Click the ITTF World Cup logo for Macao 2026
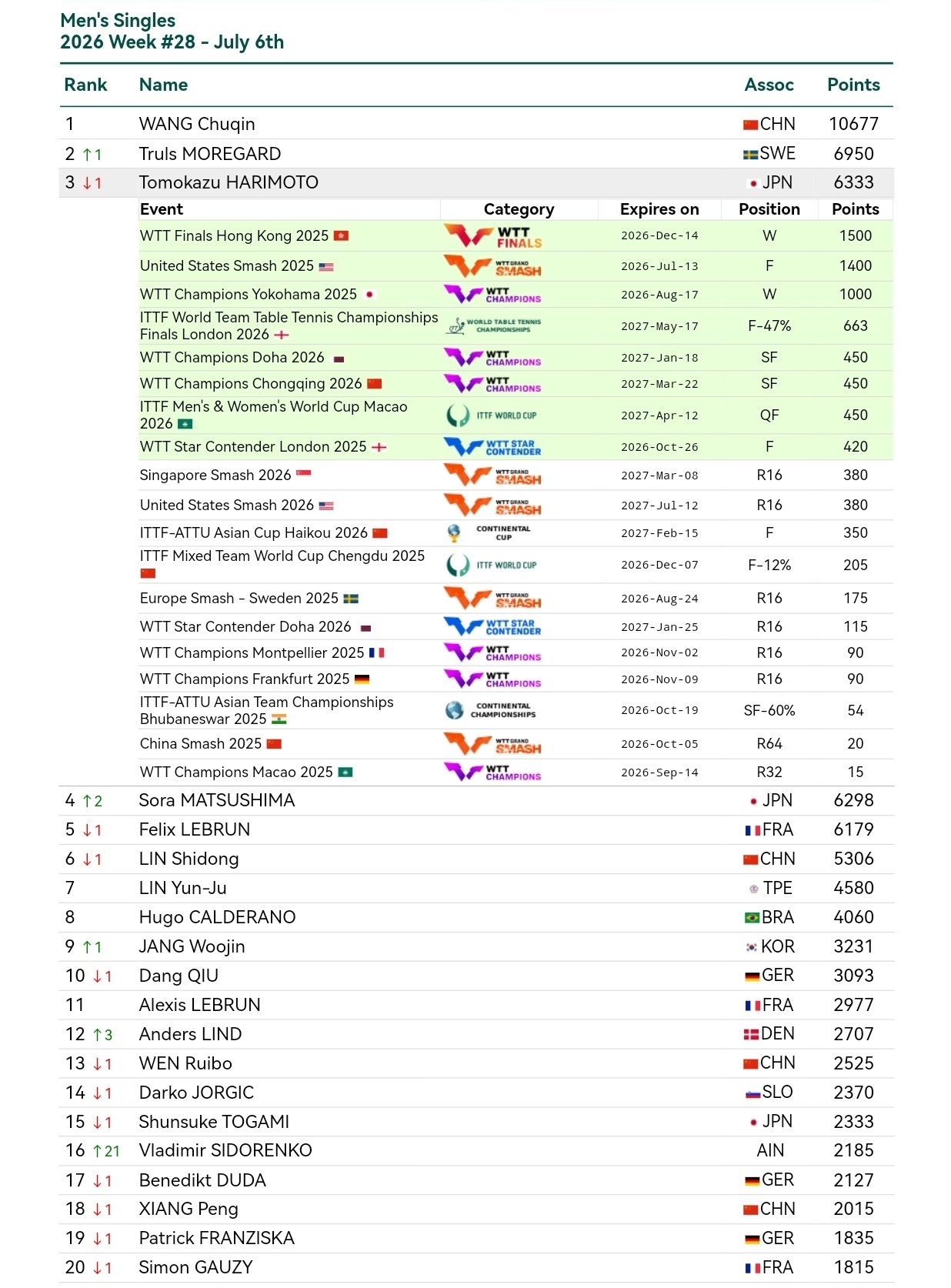The height and width of the screenshot is (1288, 951). click(x=492, y=415)
